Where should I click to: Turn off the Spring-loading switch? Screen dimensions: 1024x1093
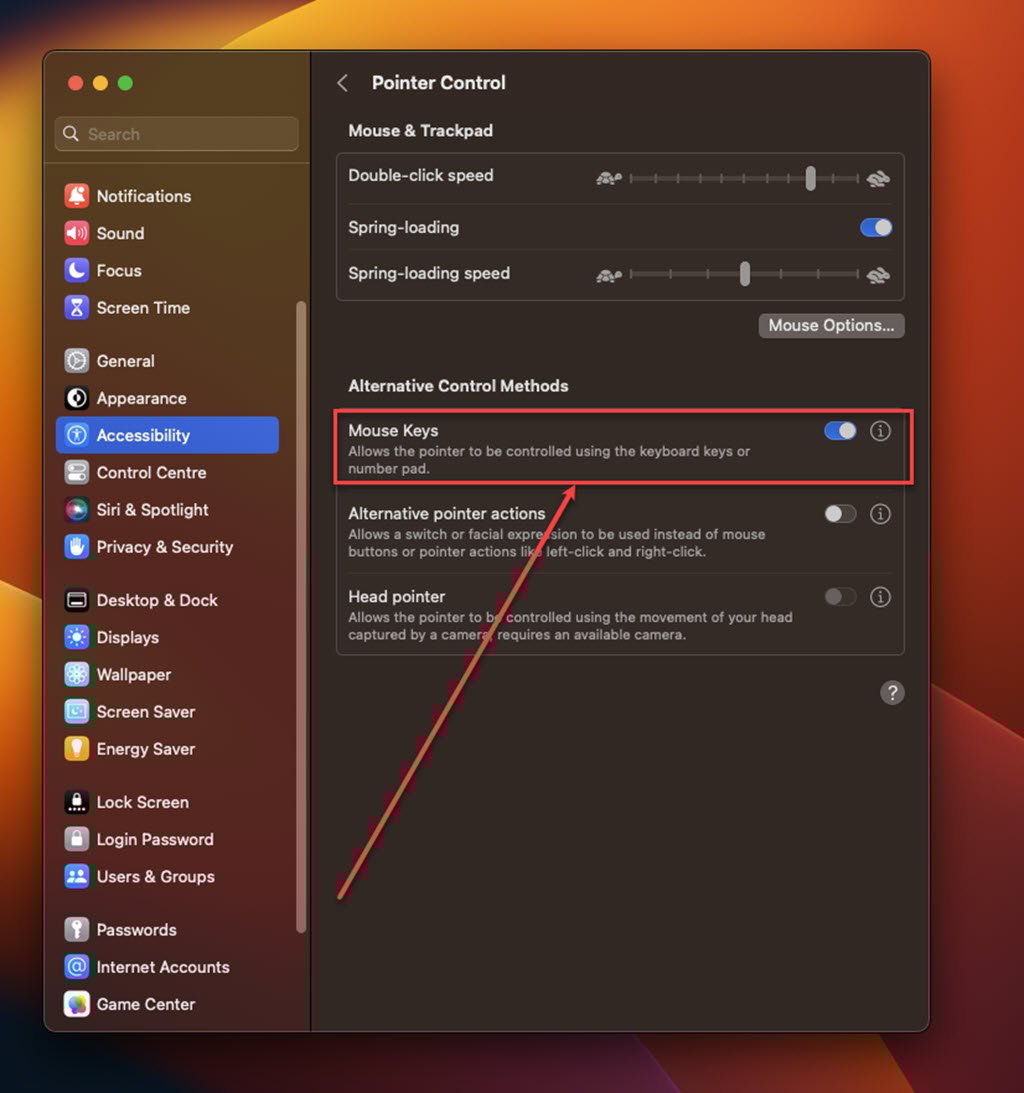coord(876,228)
